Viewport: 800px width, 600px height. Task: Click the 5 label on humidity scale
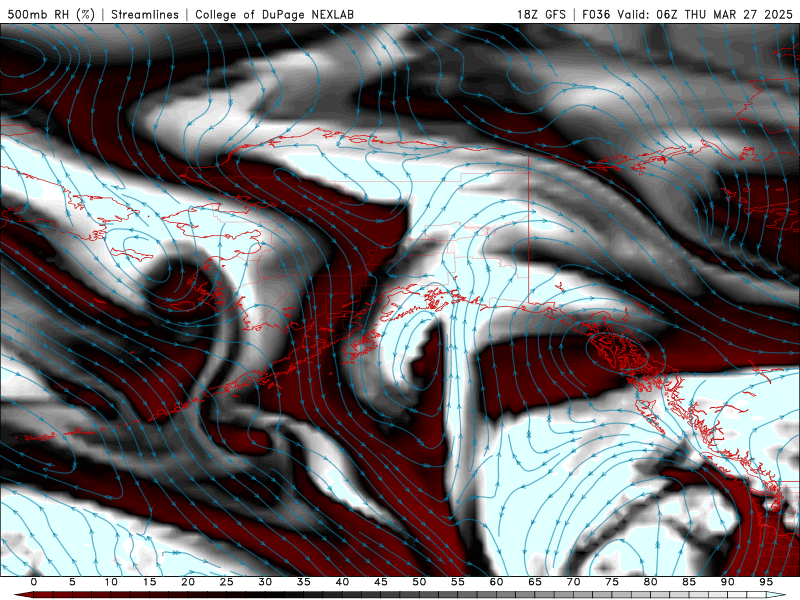(x=72, y=582)
